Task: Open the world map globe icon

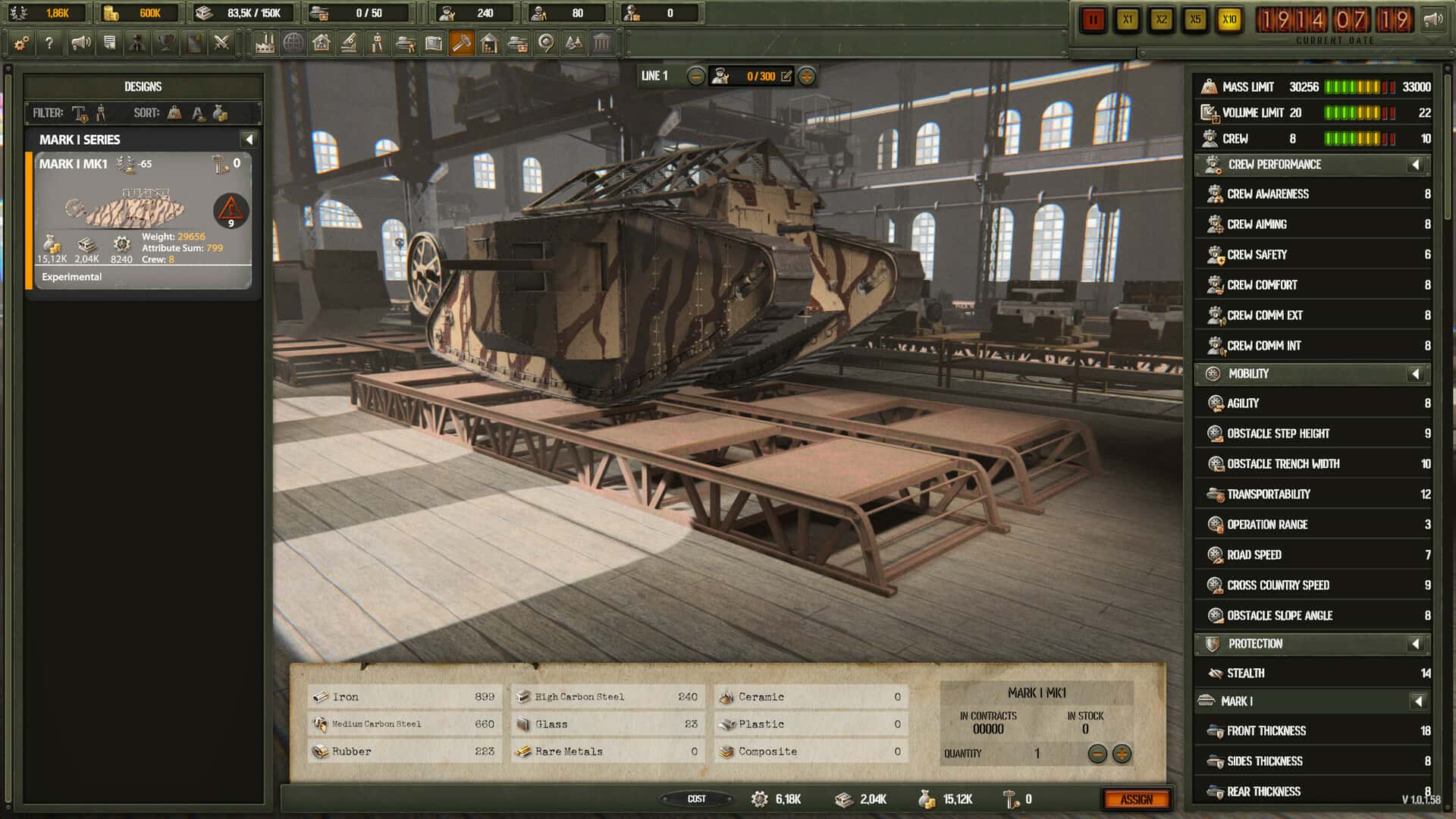Action: (293, 43)
